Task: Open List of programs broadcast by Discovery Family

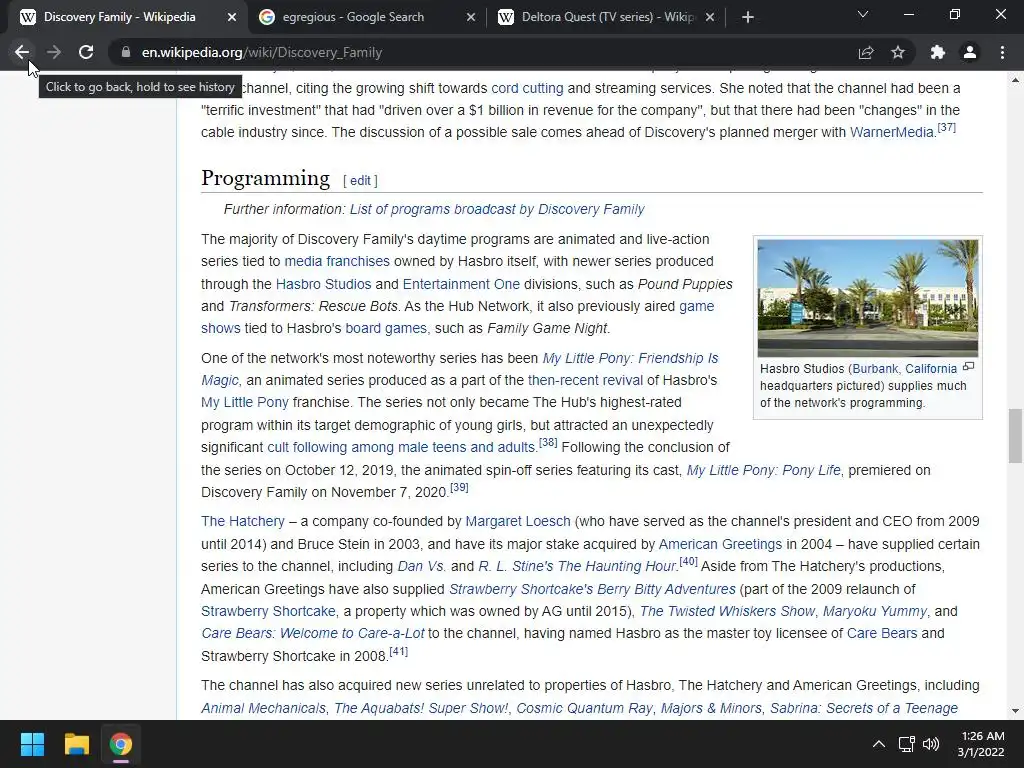Action: 497,209
